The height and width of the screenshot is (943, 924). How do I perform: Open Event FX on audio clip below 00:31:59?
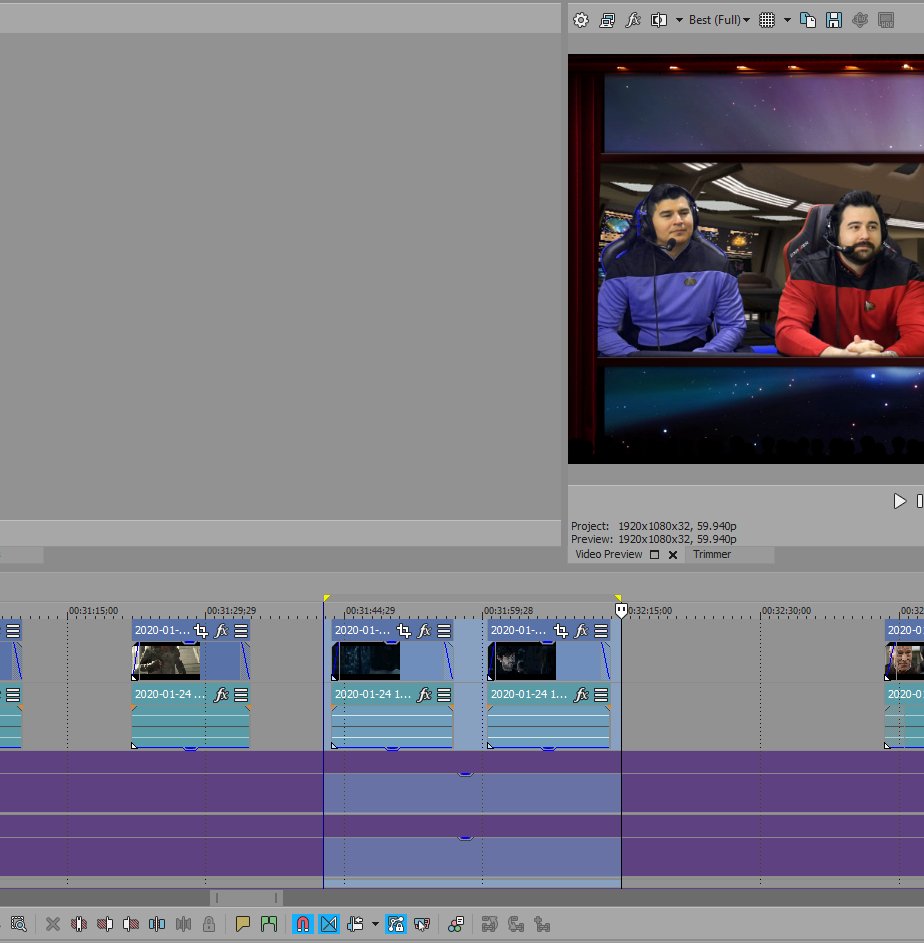click(x=581, y=695)
